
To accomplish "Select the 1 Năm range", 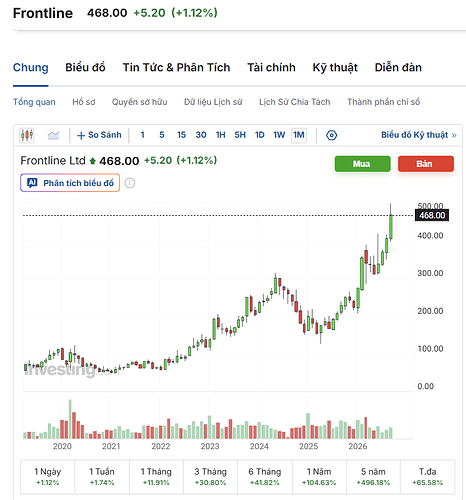I will click(x=319, y=477).
